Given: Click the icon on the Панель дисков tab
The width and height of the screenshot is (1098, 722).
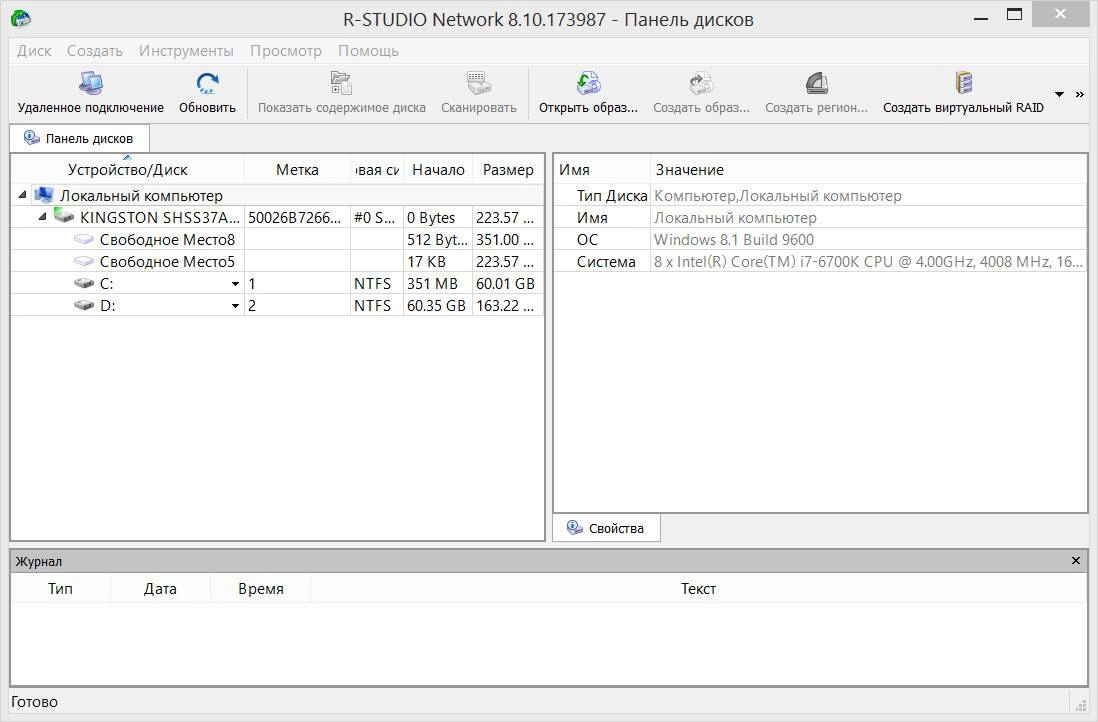Looking at the screenshot, I should coord(32,137).
